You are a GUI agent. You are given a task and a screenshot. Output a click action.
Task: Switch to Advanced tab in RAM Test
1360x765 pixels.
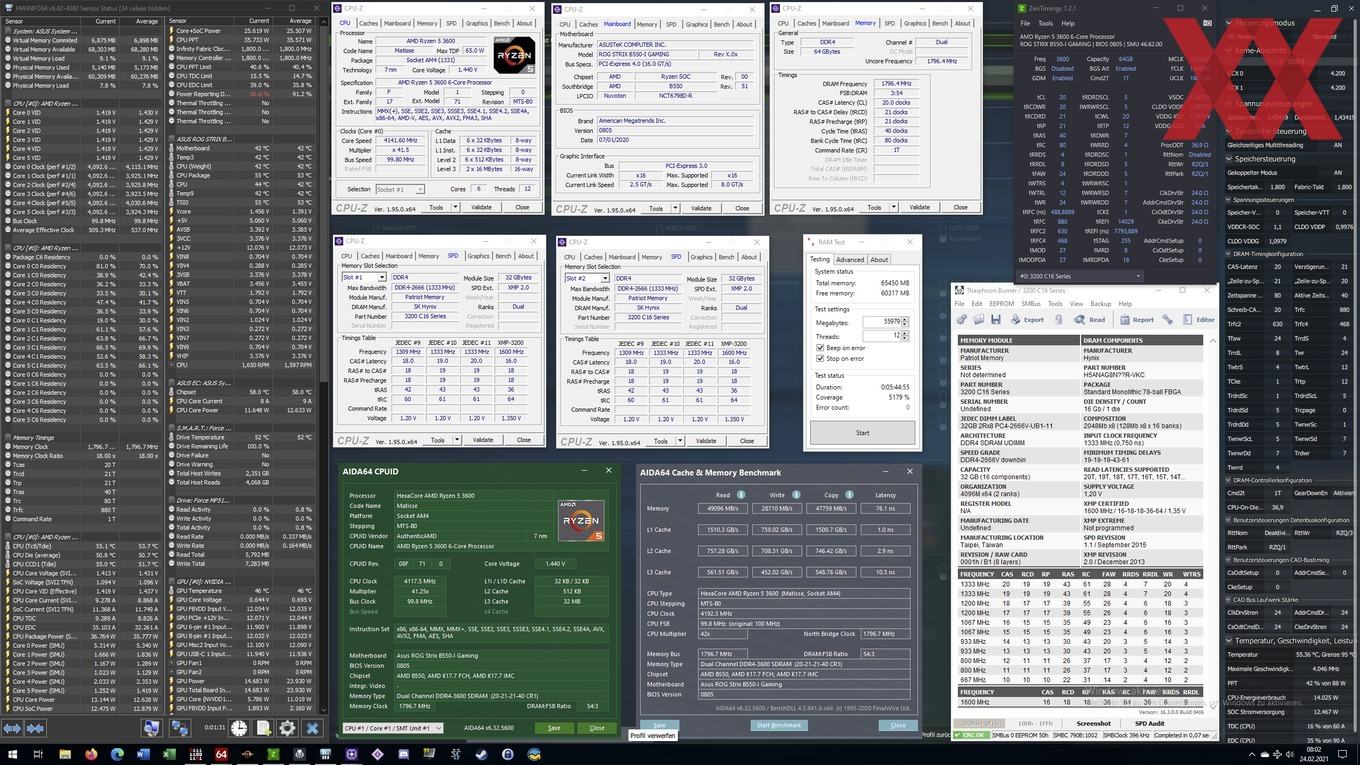[850, 260]
